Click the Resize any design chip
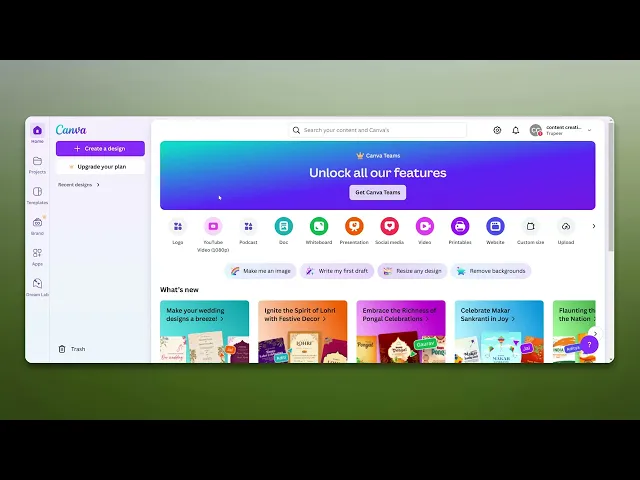This screenshot has height=480, width=640. pos(412,271)
